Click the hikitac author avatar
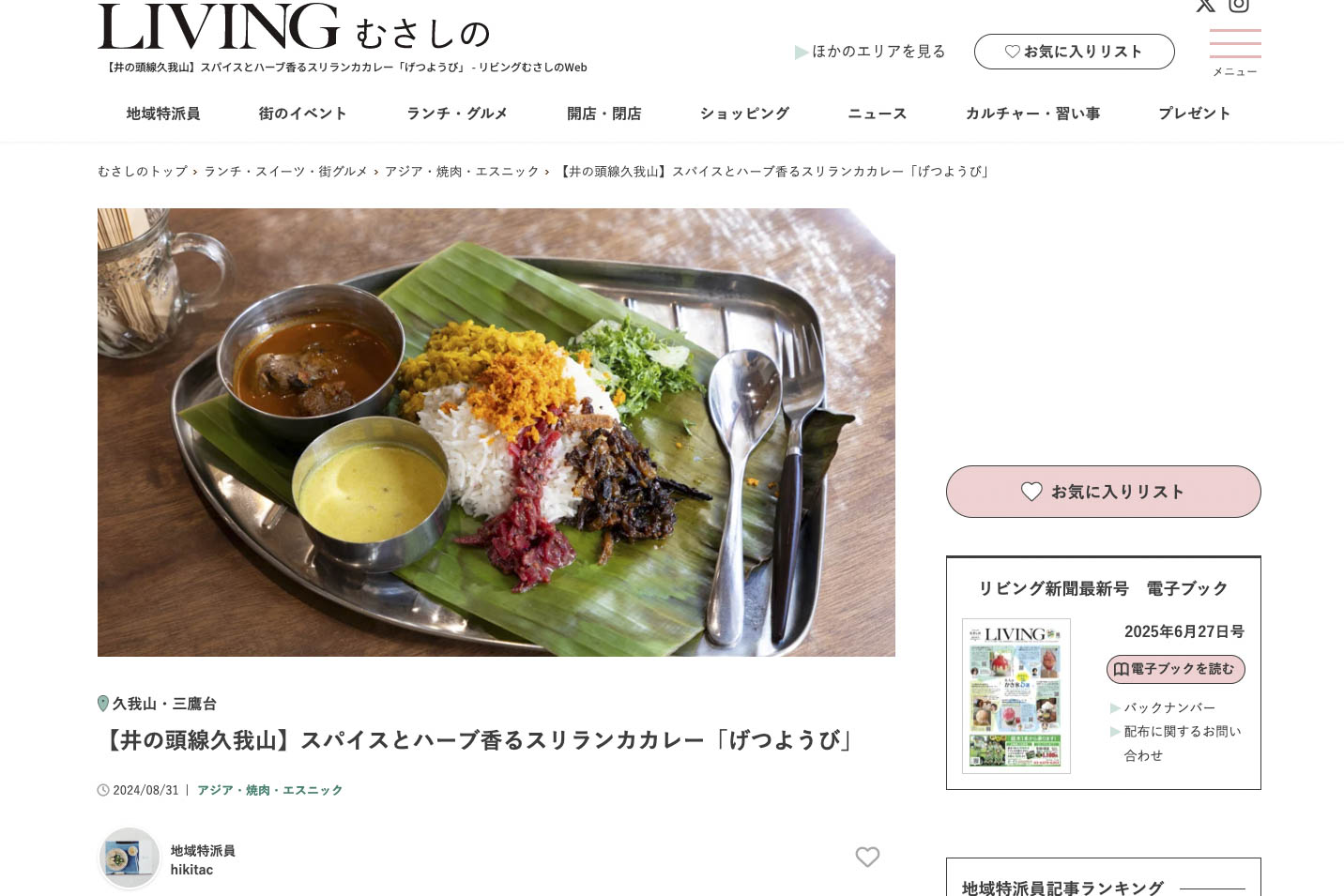1344x896 pixels. coord(130,858)
